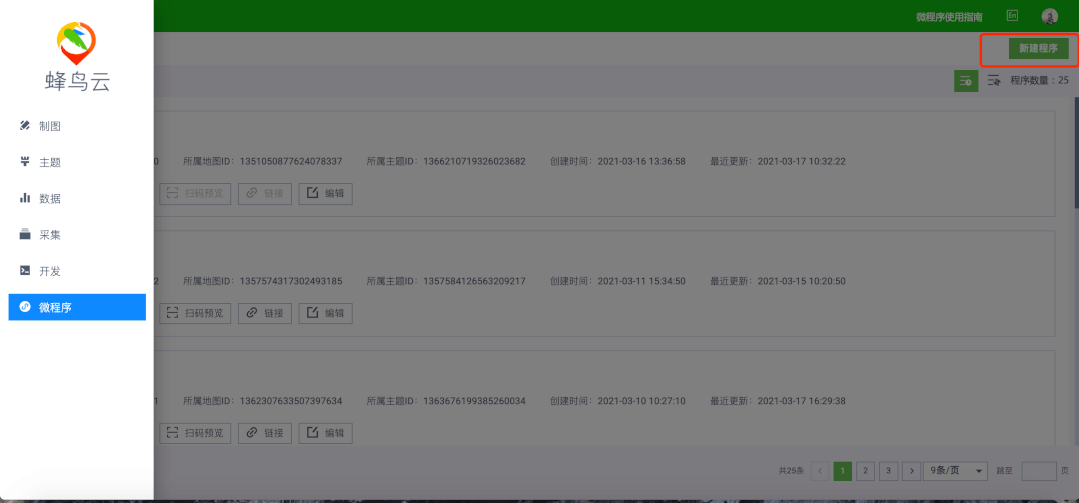Click 扫码预览 for program created 2021-03-11 15:34:50
Screen dimensions: 1079x503
pos(195,312)
